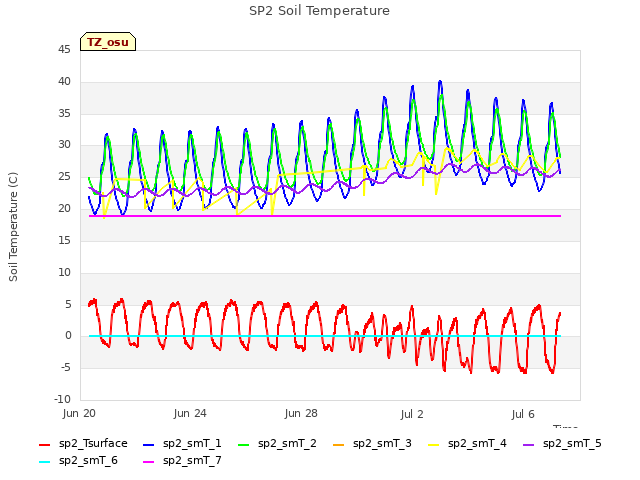The width and height of the screenshot is (640, 480).
Task: Click the 25 y-axis tick label
Action: (x=64, y=177)
